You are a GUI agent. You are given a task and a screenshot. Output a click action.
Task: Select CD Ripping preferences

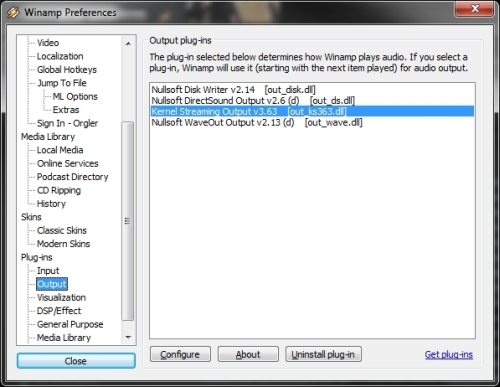(x=59, y=190)
